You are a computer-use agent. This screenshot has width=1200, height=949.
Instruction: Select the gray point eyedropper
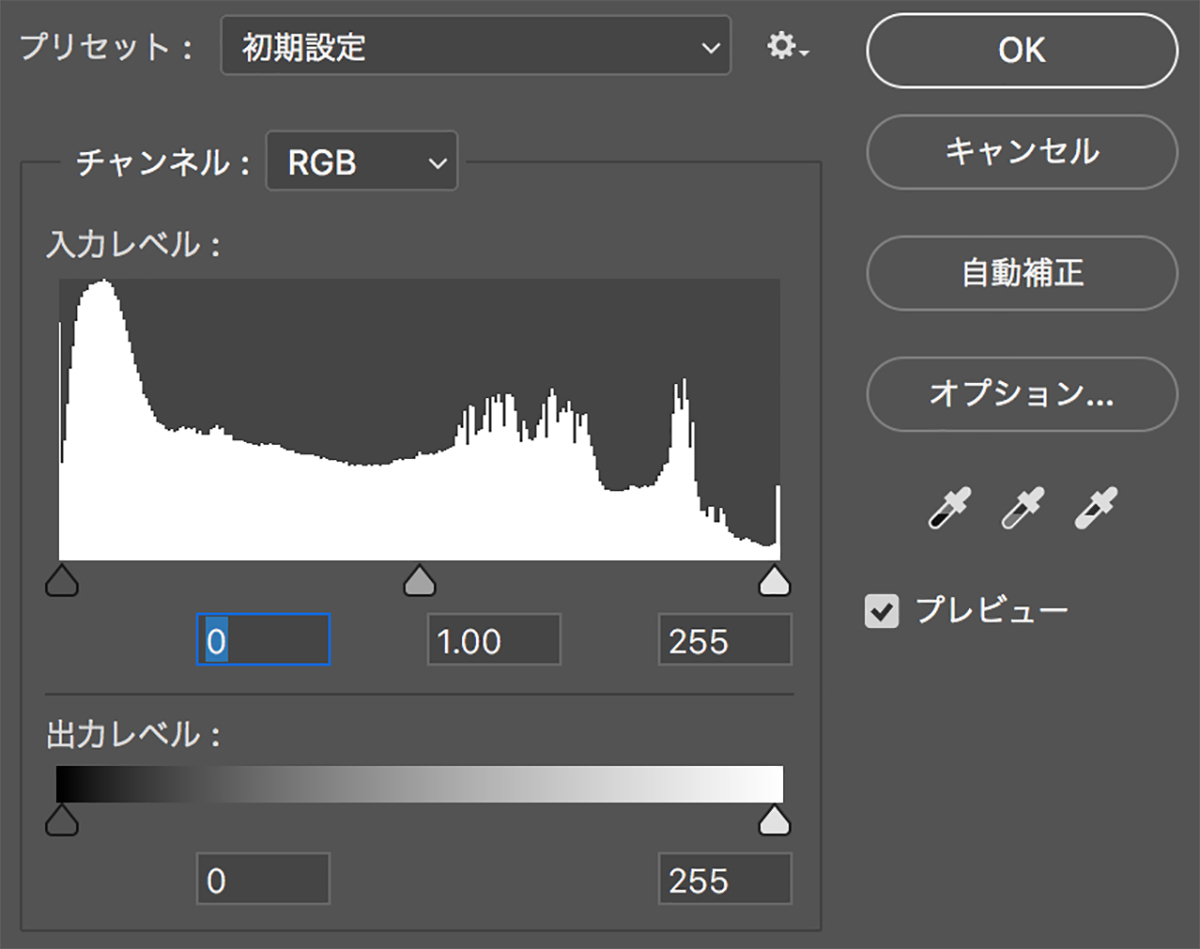pos(1022,508)
